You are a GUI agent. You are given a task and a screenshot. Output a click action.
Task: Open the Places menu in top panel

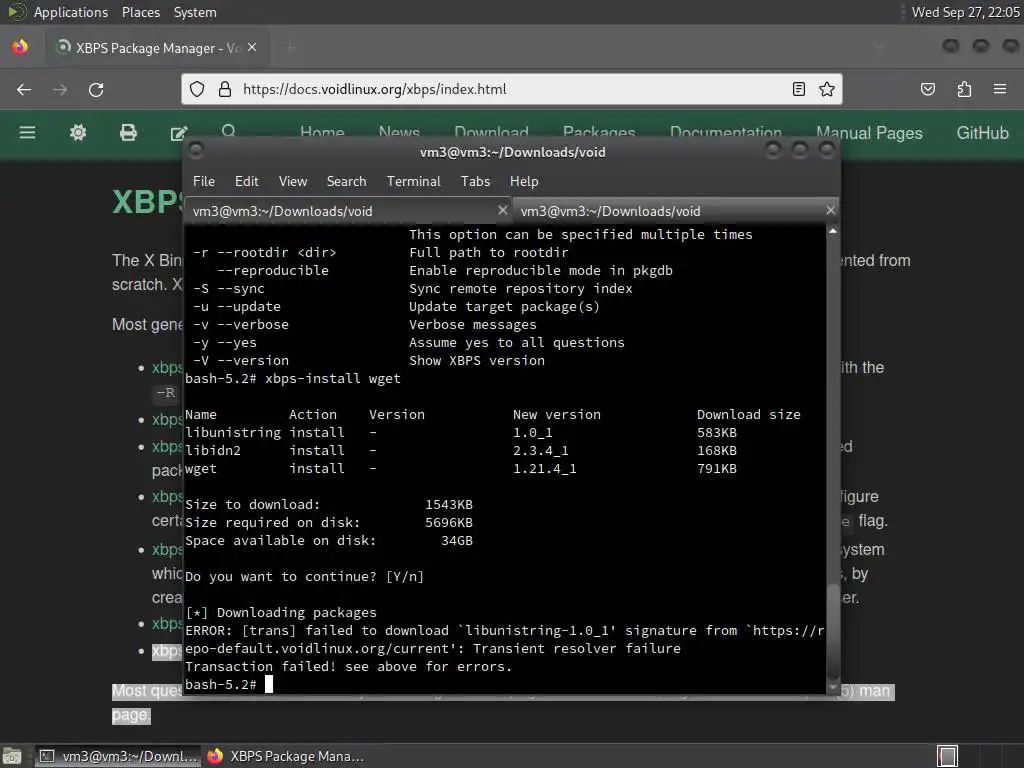[140, 12]
